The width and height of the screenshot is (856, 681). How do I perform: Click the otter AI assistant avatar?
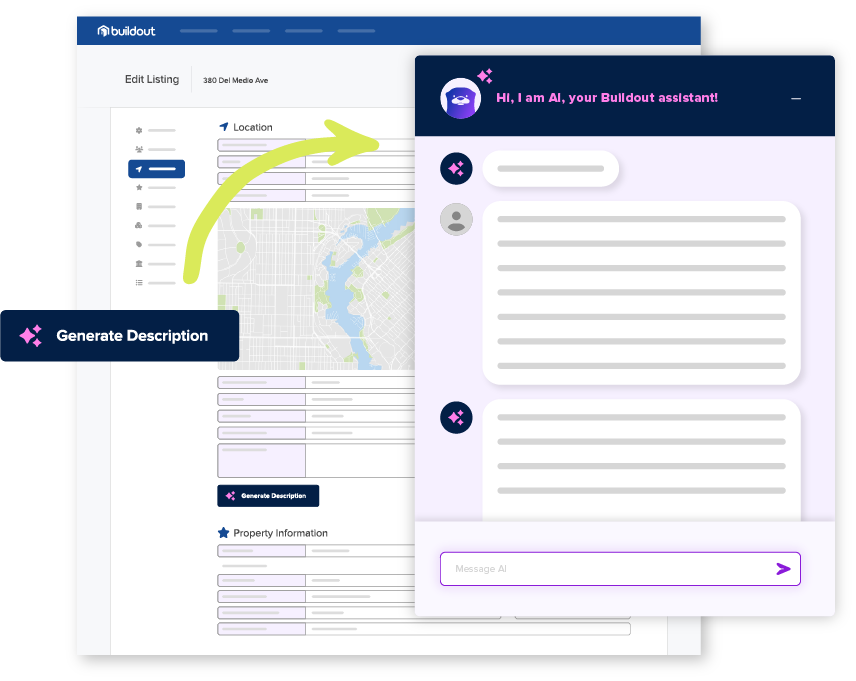461,98
